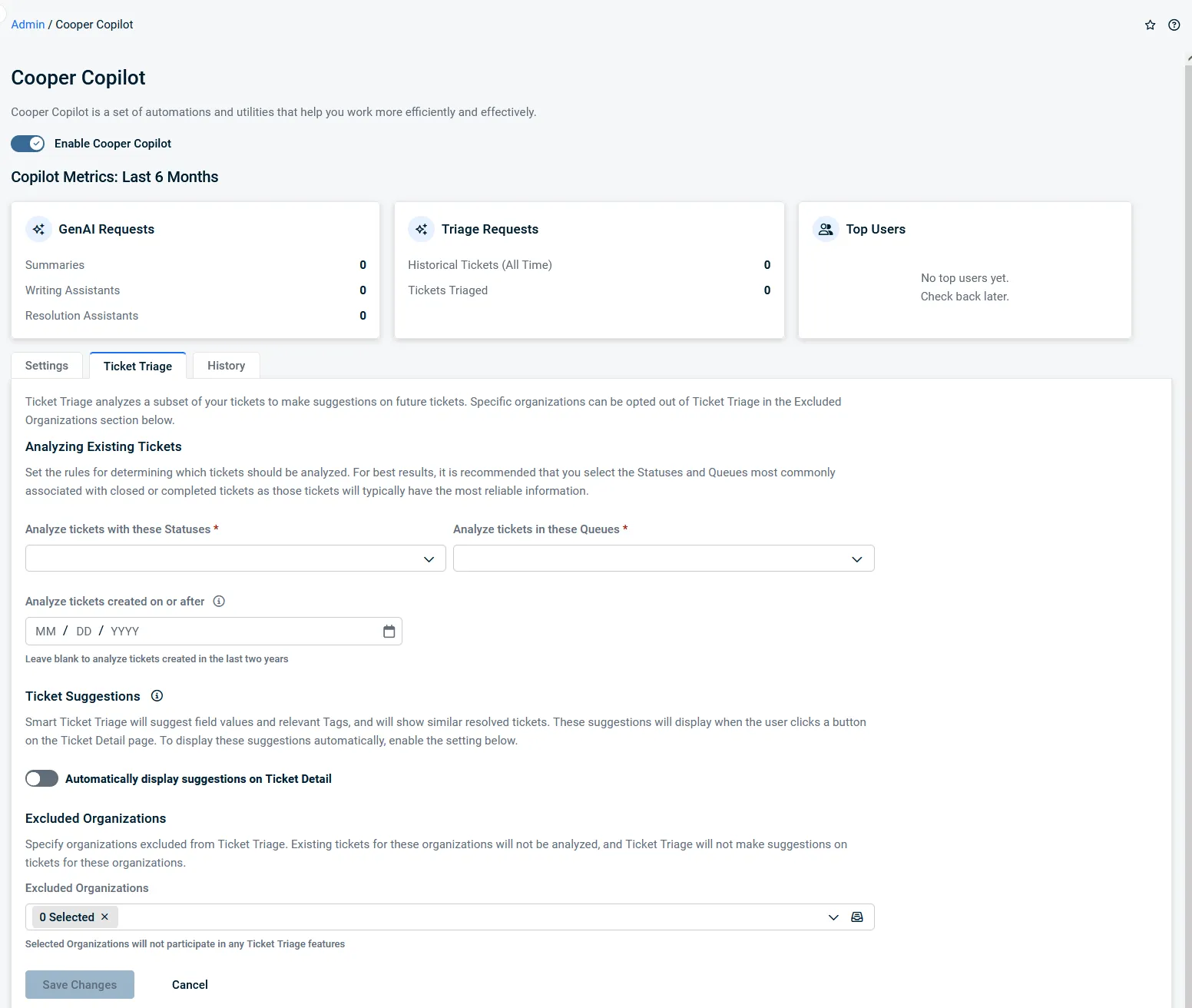Open organization lookup icon in Excluded Organizations
Screen dimensions: 1192x1008
[x=857, y=917]
